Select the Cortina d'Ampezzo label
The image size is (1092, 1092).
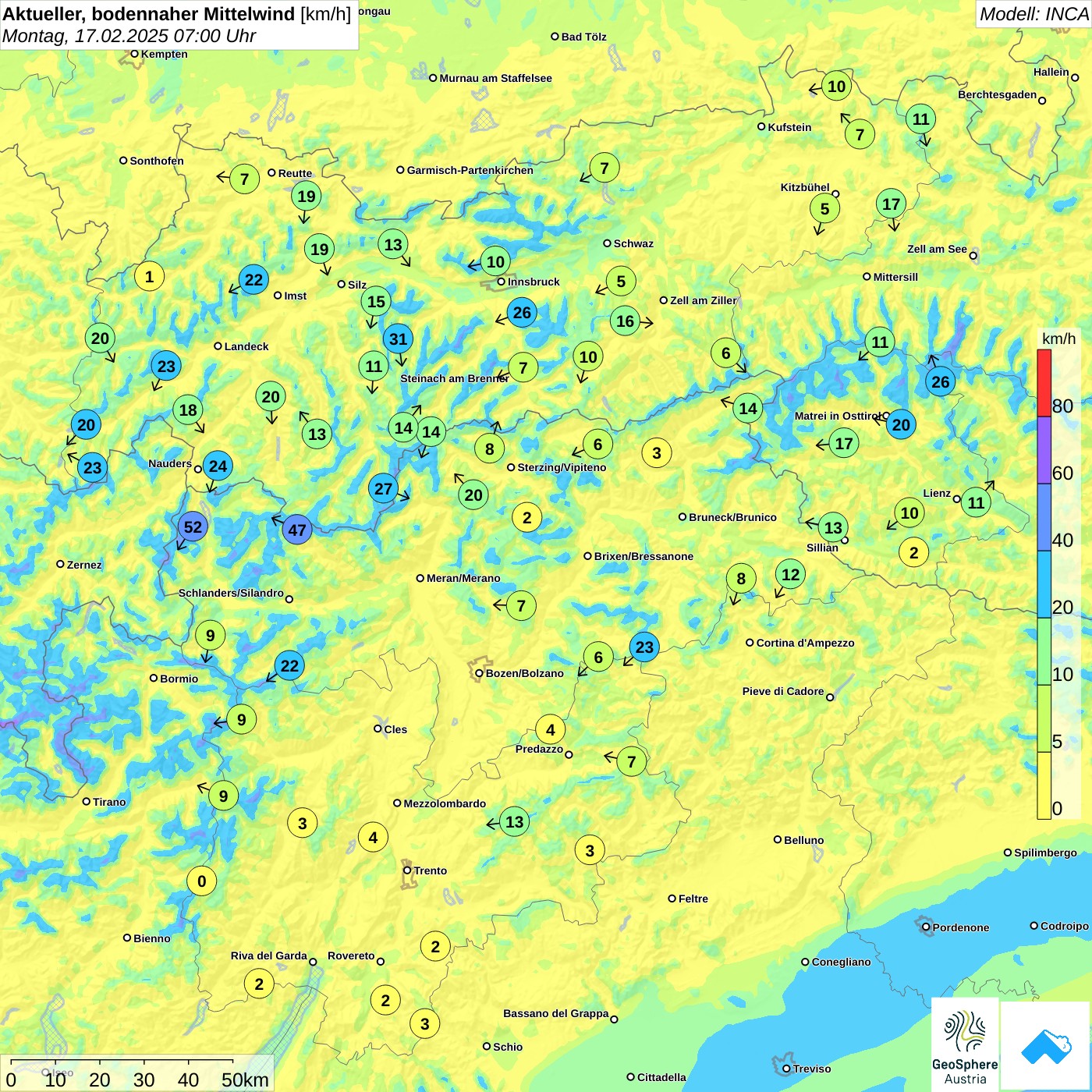tap(805, 643)
